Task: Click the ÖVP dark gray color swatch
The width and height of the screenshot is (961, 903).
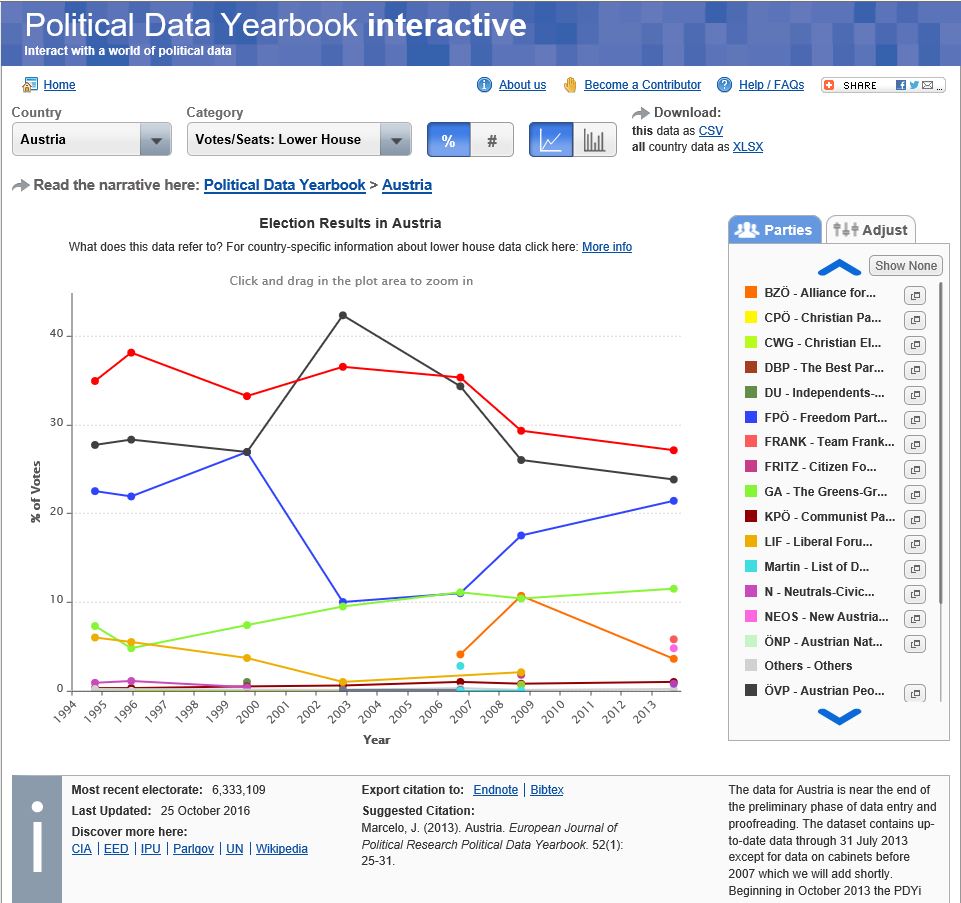Action: [x=751, y=690]
